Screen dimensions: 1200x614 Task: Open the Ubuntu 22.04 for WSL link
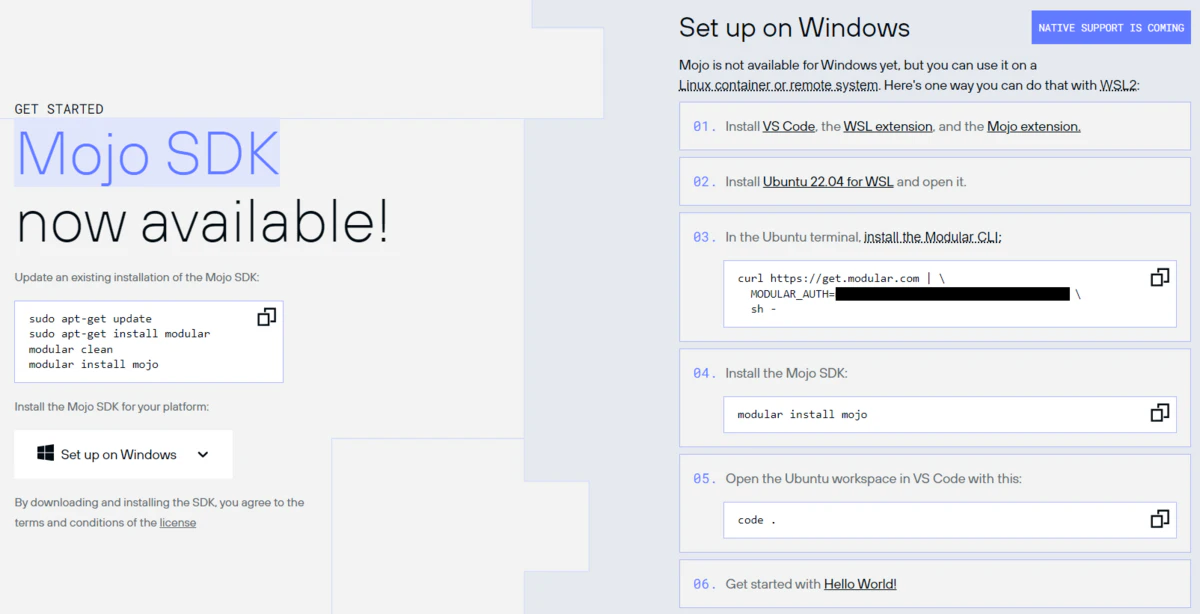[x=828, y=182]
